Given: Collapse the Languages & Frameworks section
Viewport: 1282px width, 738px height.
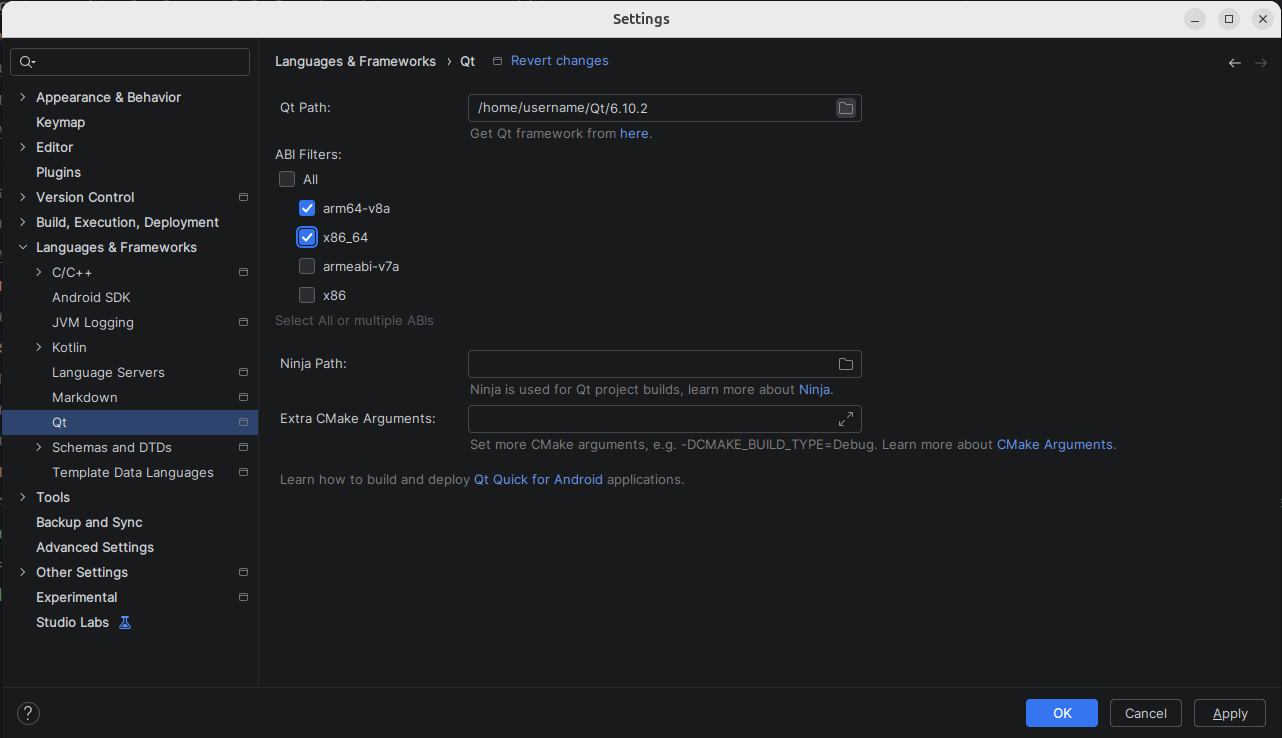Looking at the screenshot, I should coord(23,247).
